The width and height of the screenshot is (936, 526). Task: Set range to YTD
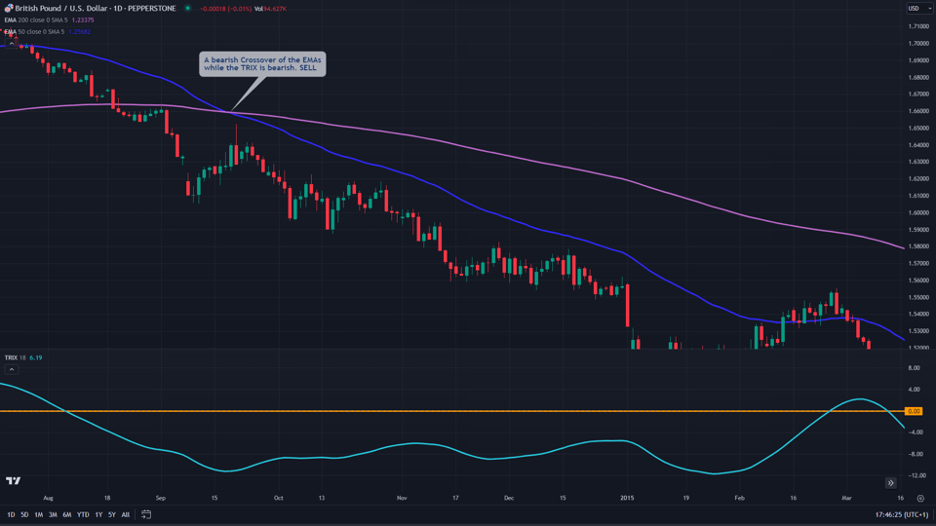83,515
